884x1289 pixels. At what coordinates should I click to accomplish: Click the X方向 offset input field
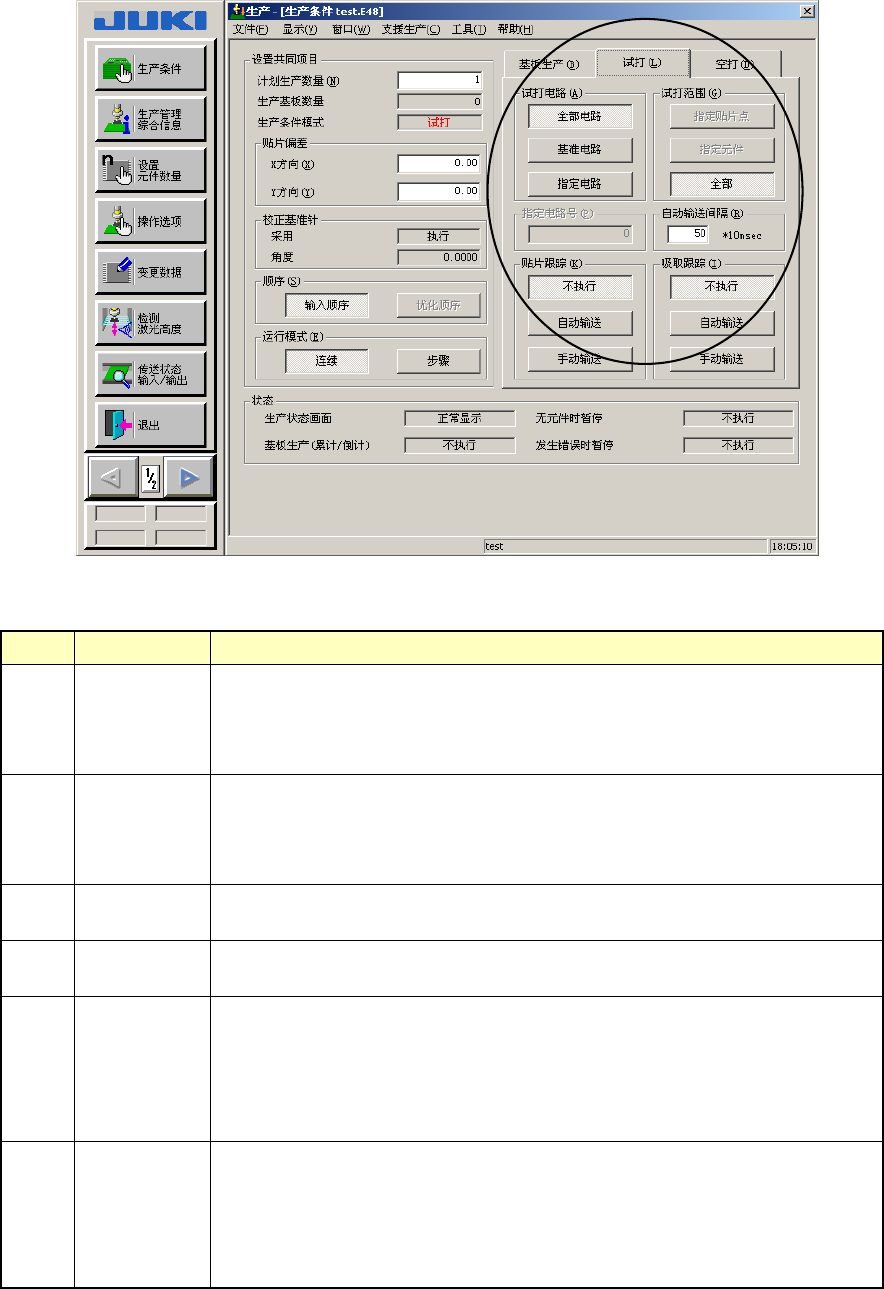click(x=440, y=164)
